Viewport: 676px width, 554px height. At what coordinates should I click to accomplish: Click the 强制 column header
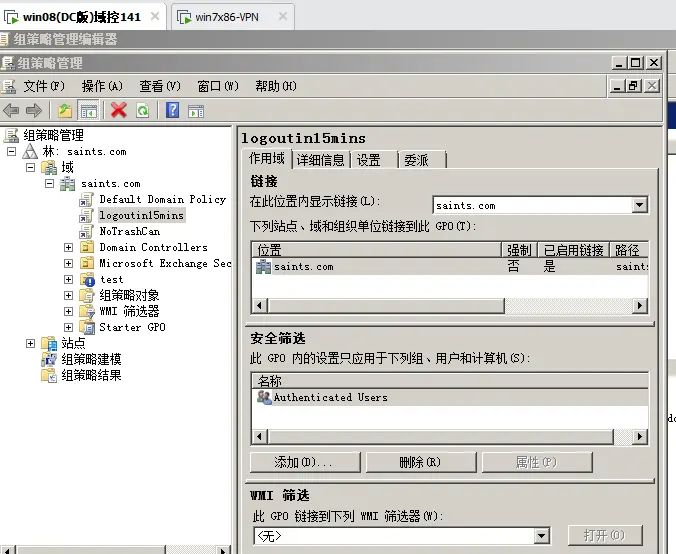pos(519,250)
